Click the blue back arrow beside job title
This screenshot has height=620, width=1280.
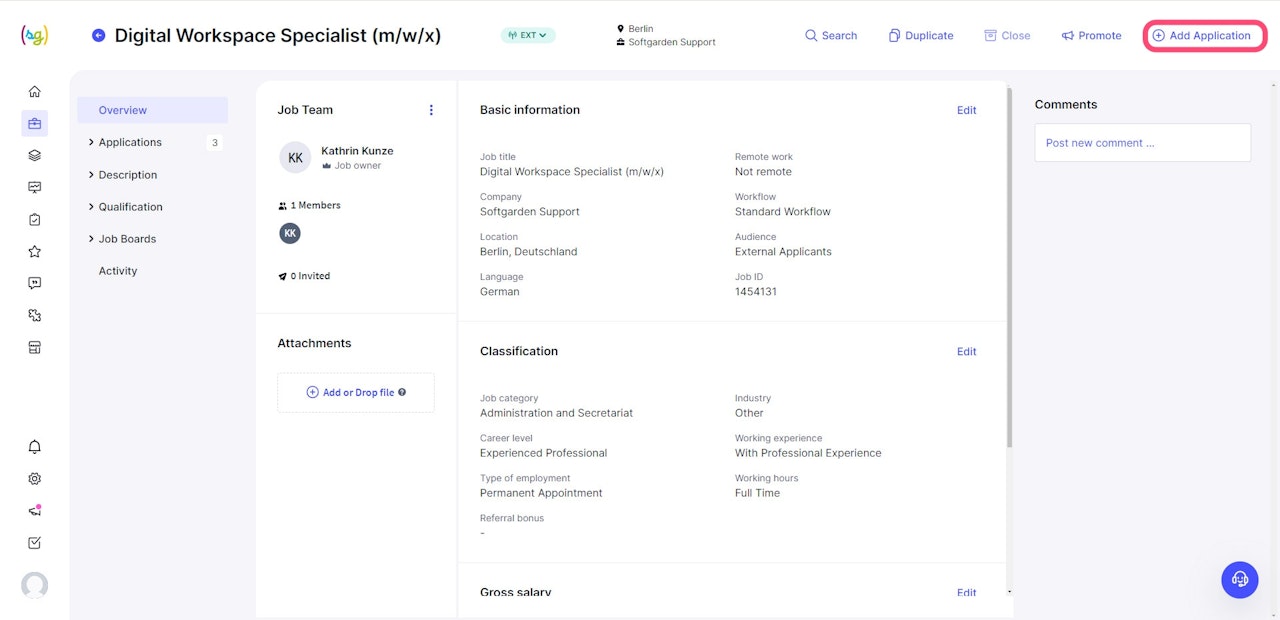[x=98, y=36]
